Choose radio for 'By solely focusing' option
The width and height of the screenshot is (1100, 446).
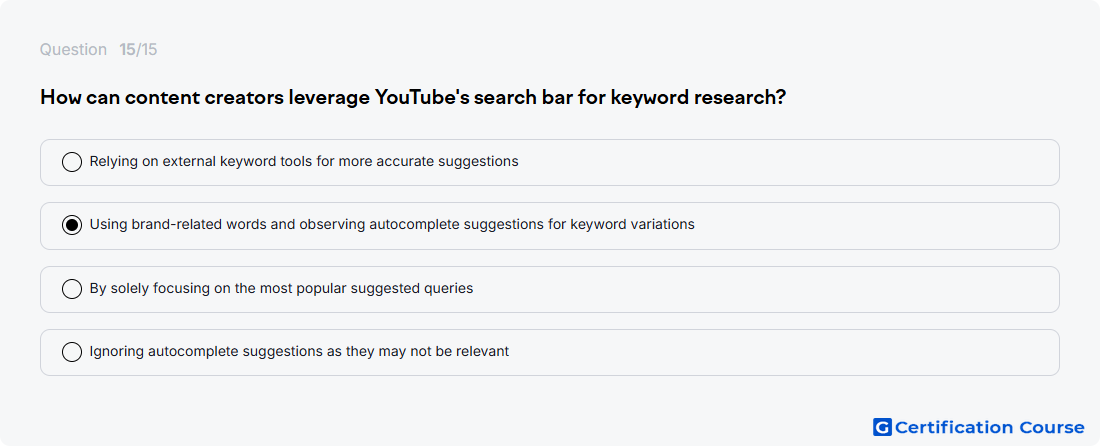tap(72, 289)
